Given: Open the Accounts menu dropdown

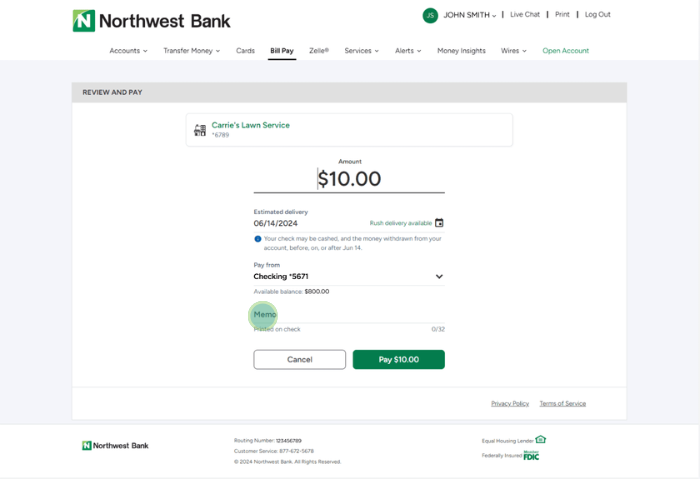Looking at the screenshot, I should click(128, 50).
